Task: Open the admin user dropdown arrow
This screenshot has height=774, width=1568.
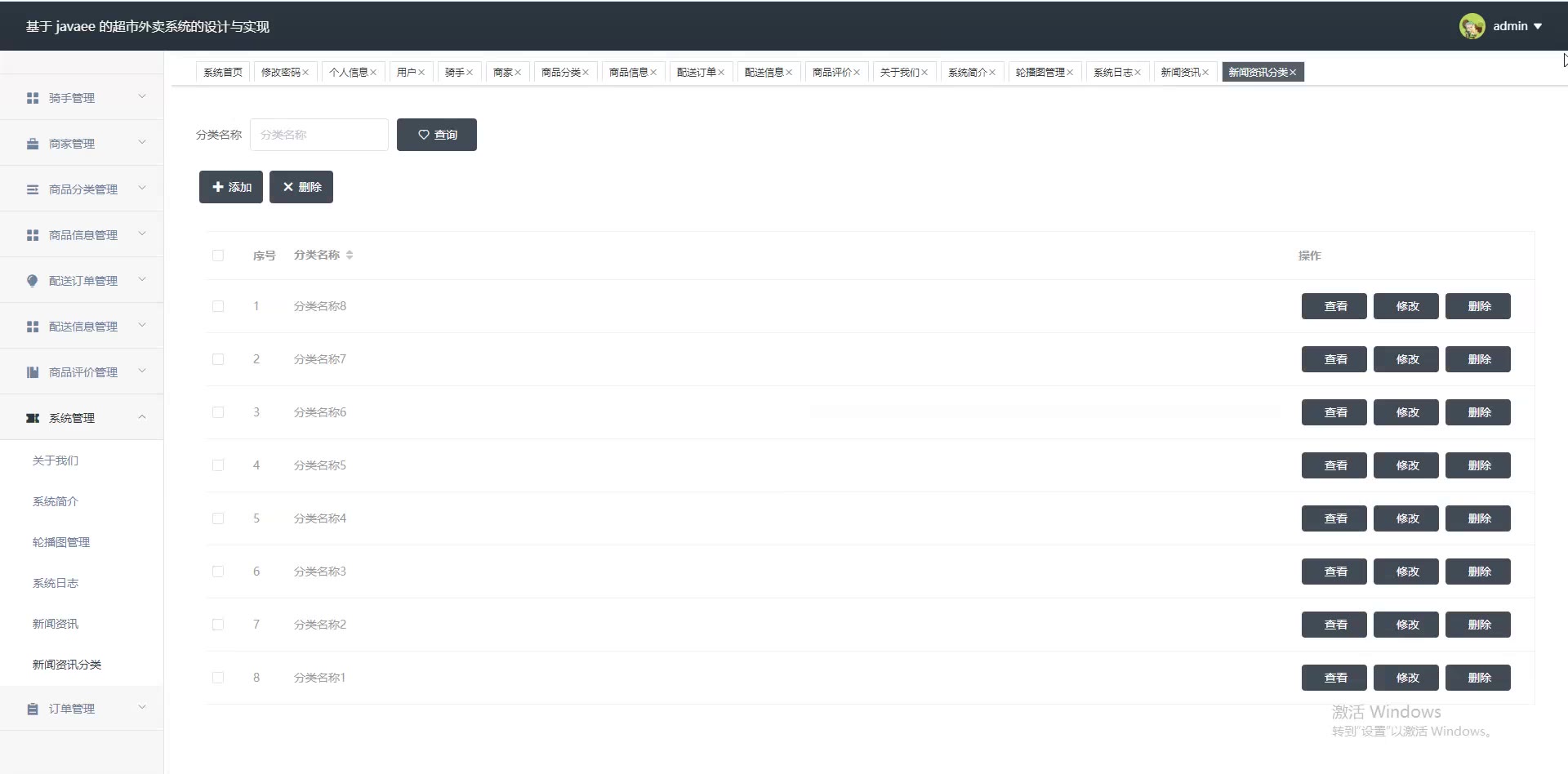Action: (1538, 26)
